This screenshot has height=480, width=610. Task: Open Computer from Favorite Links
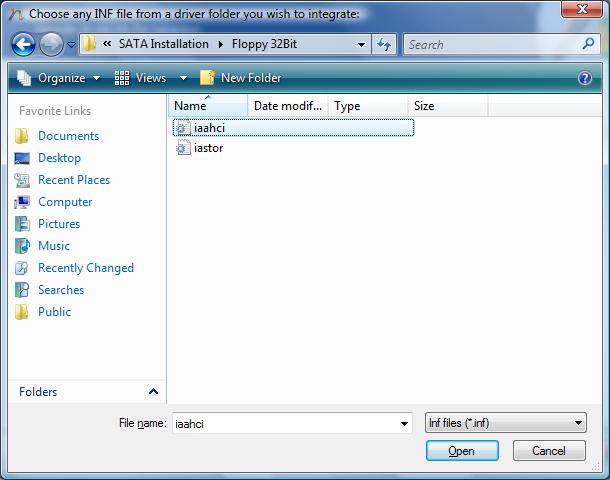65,202
